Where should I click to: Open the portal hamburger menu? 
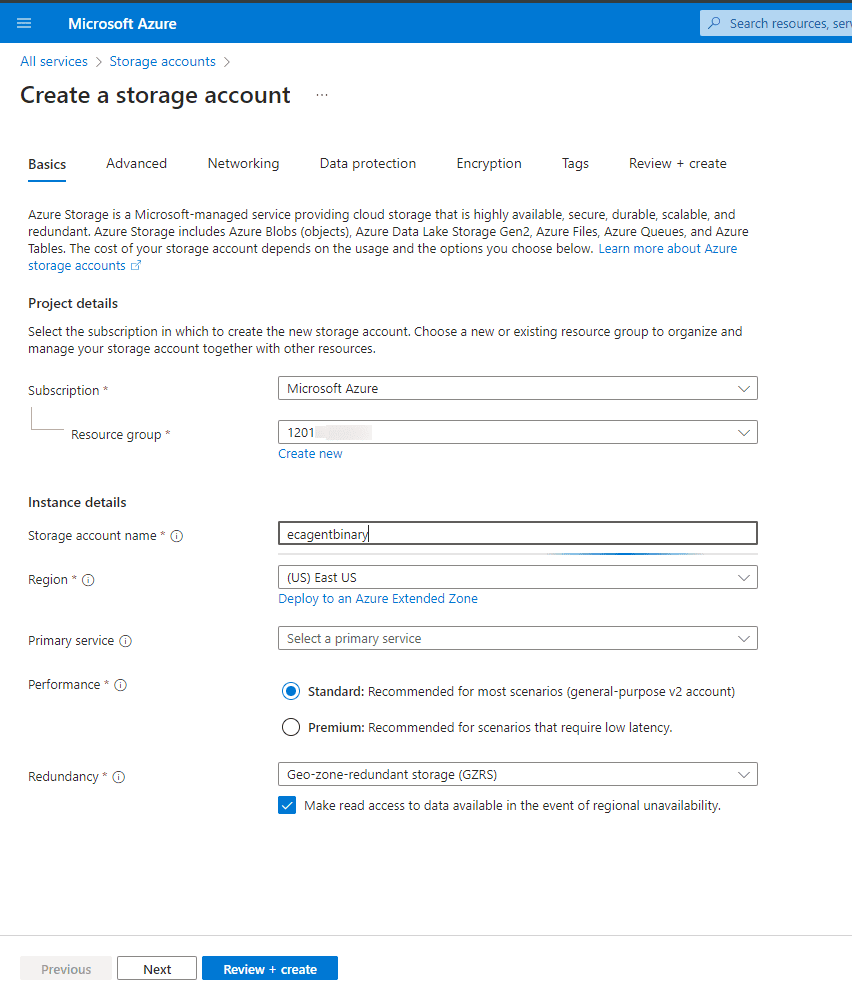pos(24,23)
